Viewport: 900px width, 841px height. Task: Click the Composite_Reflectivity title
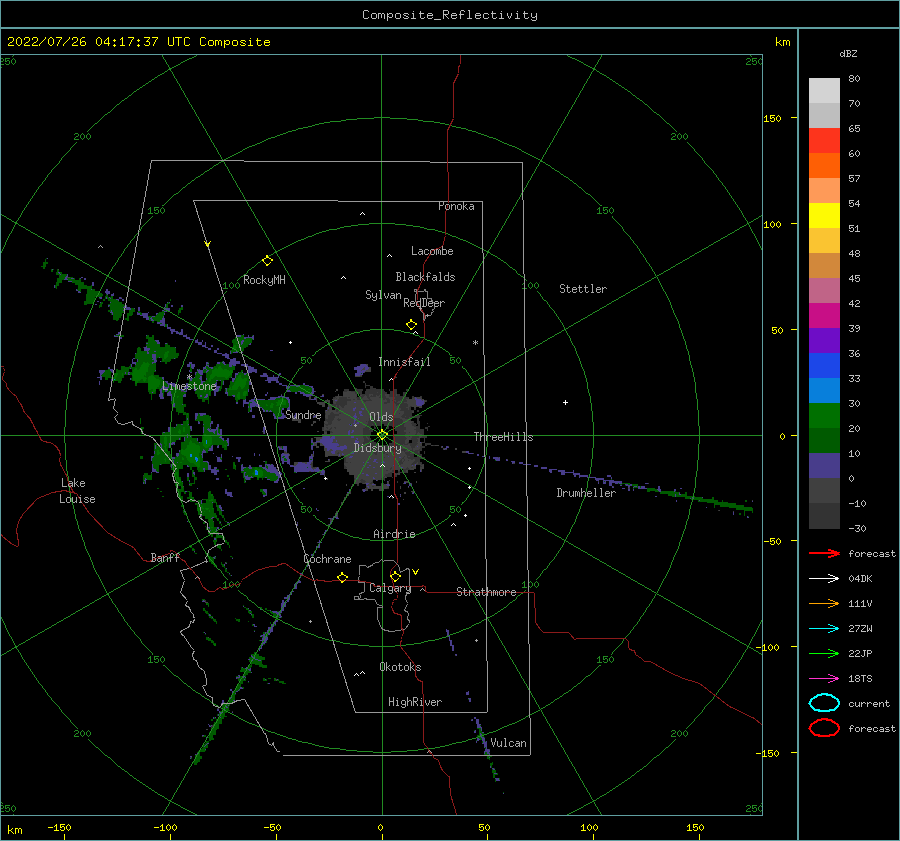(x=450, y=15)
